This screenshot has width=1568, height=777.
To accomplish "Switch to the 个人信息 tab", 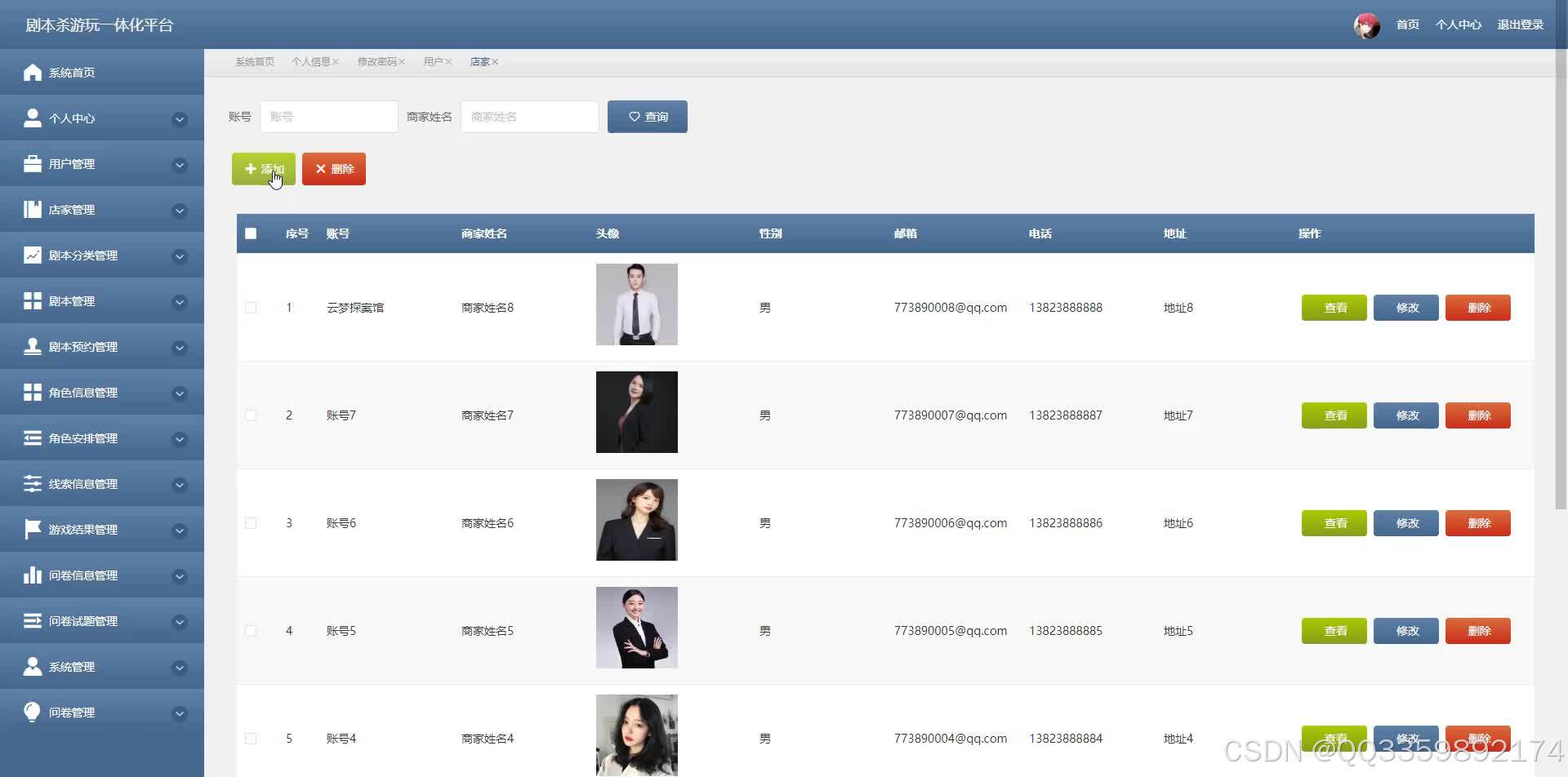I will [x=311, y=62].
